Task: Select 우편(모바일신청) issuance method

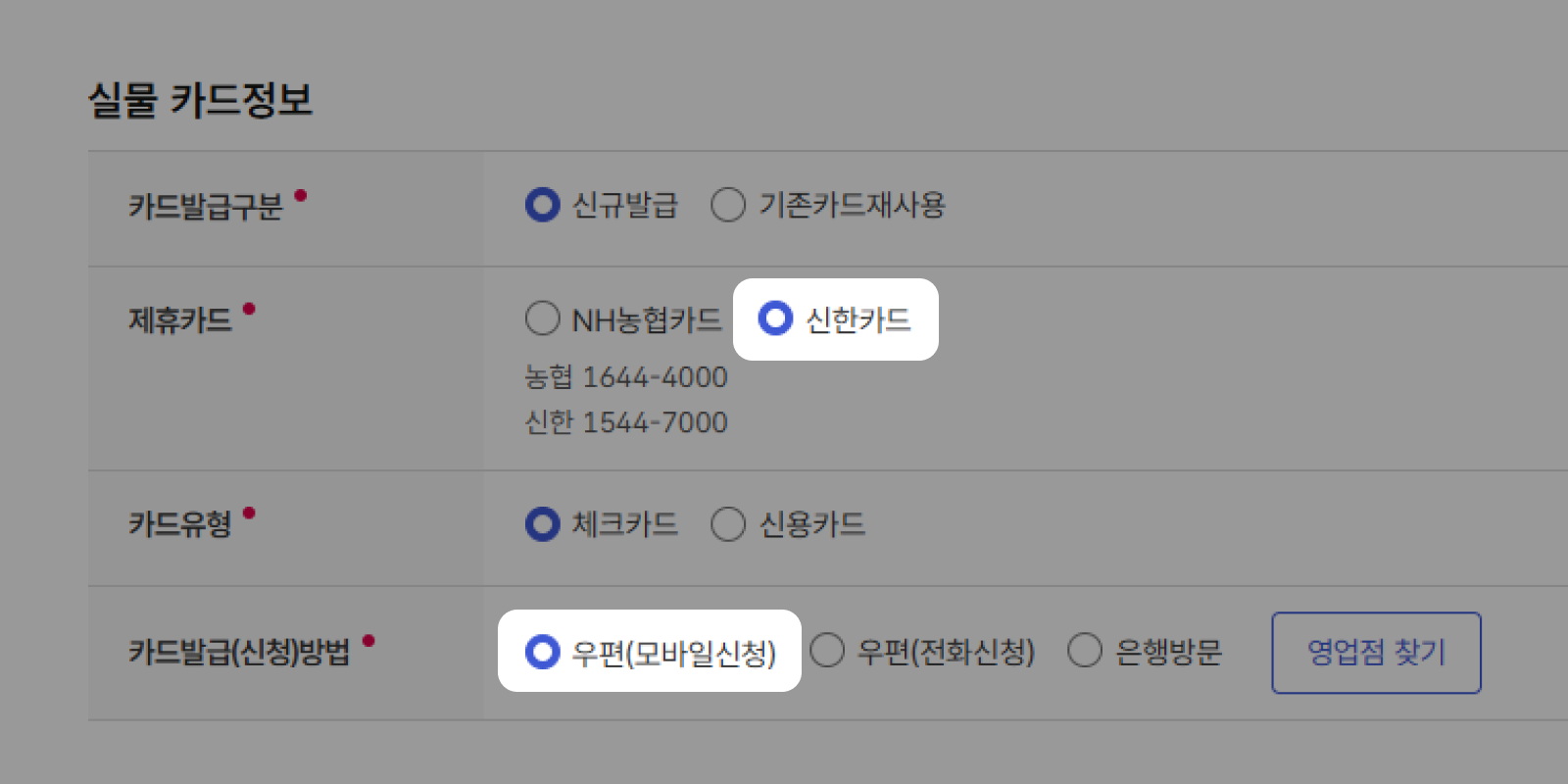Action: 542,652
